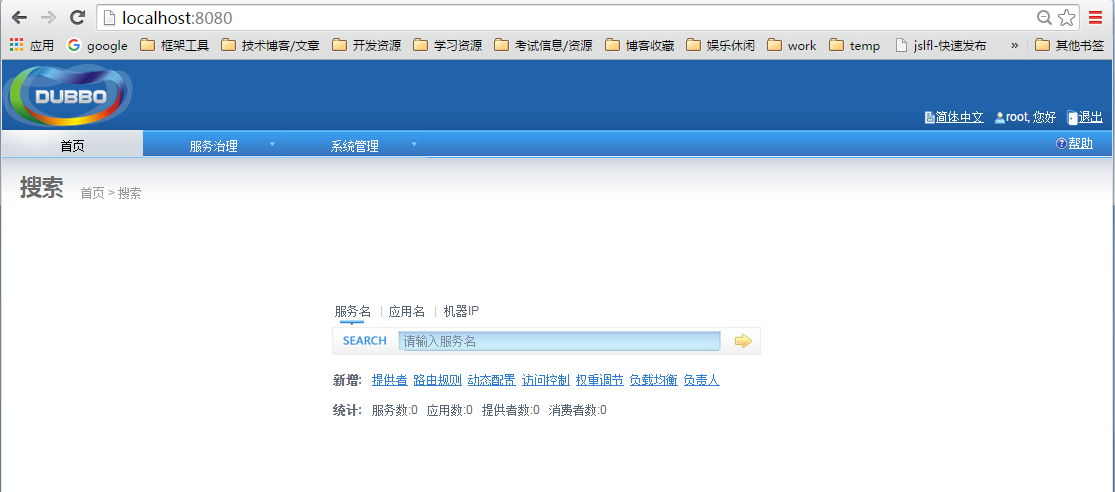Click 提供者数:0 statistic
The height and width of the screenshot is (492, 1115).
(511, 410)
